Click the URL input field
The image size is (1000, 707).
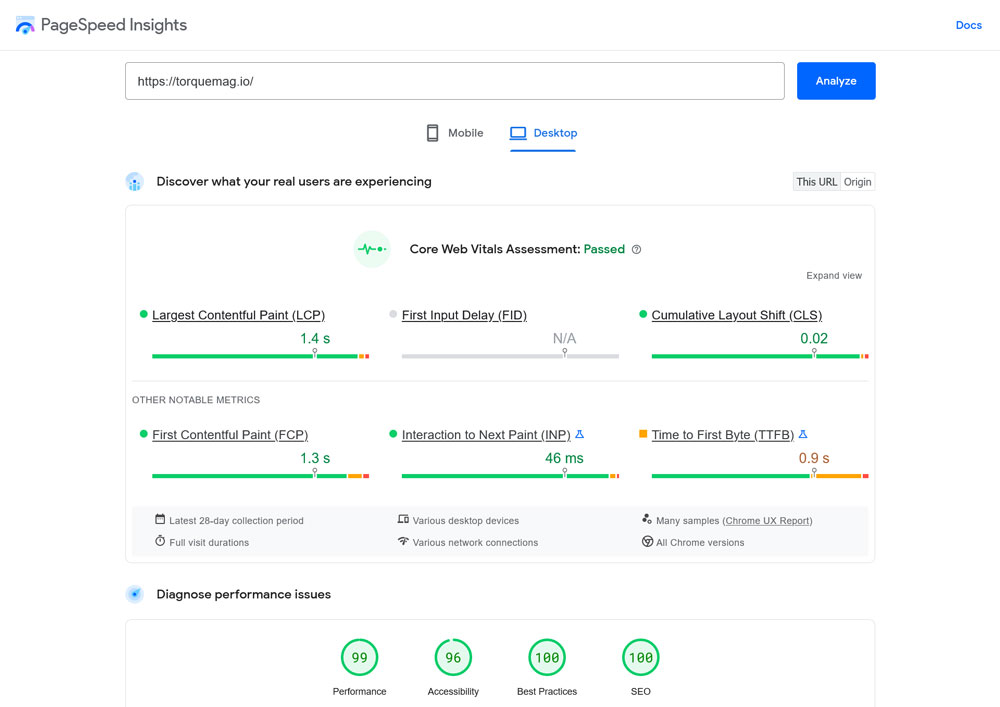pyautogui.click(x=454, y=81)
